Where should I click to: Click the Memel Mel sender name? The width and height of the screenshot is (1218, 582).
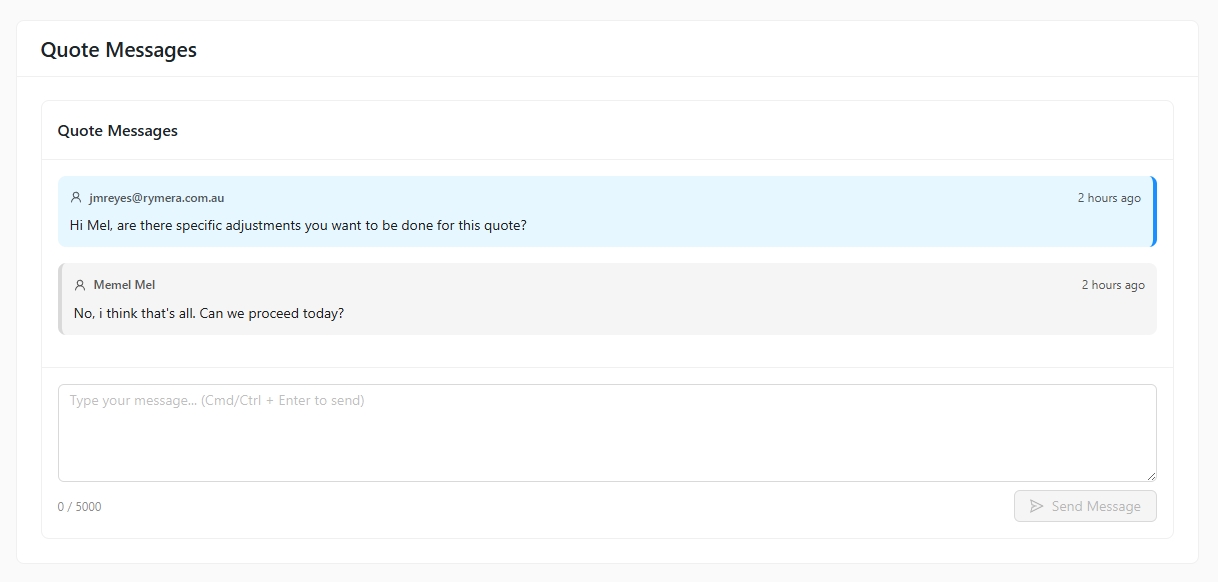[x=124, y=285]
